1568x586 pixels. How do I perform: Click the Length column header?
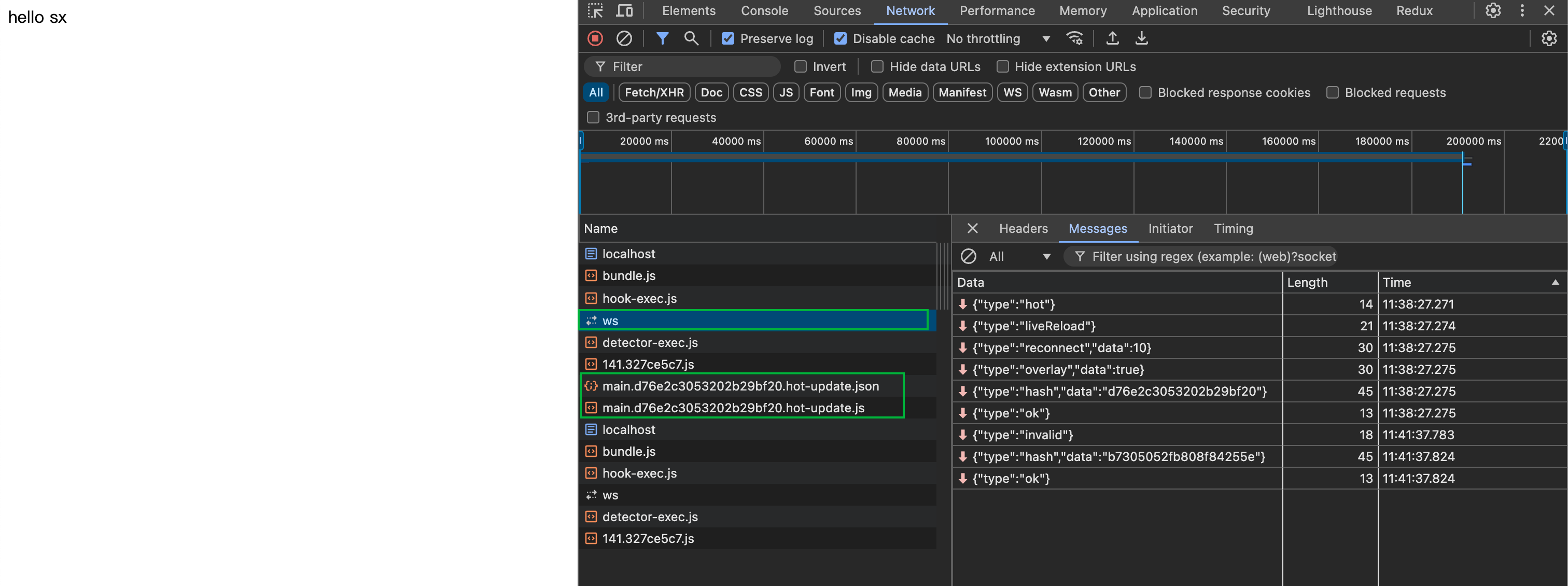tap(1330, 282)
